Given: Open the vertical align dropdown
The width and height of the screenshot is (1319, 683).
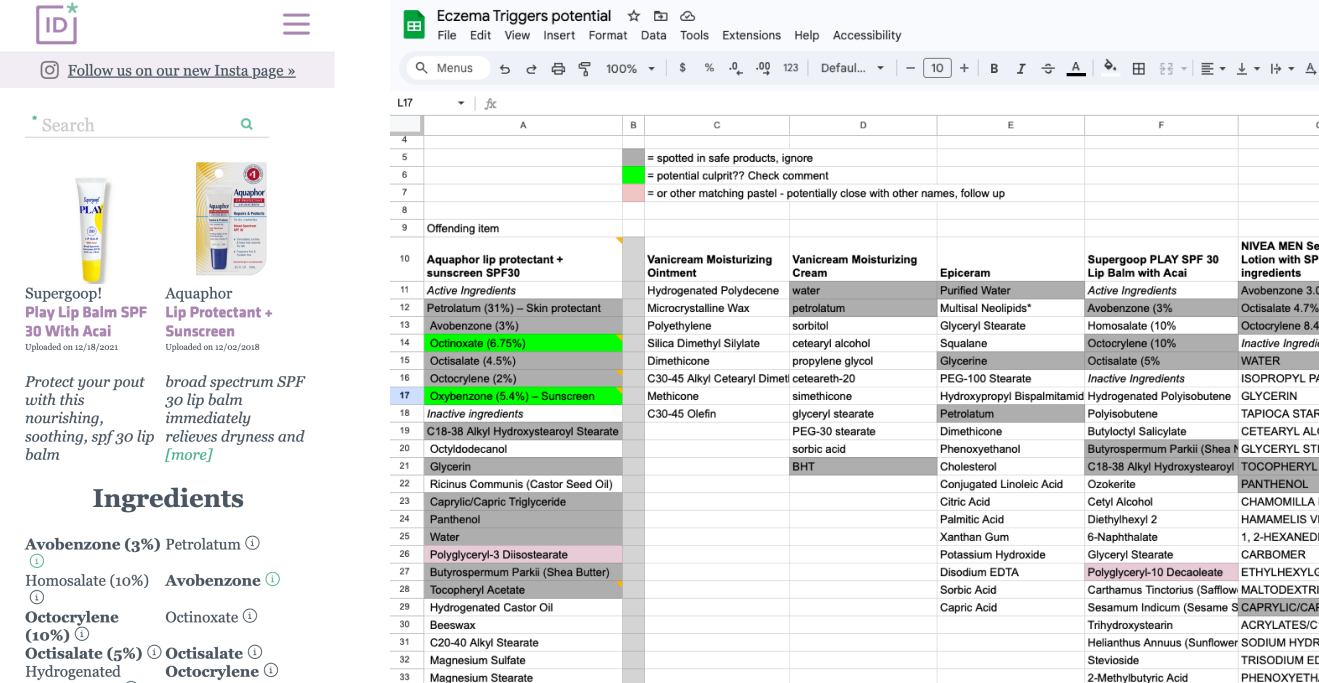Looking at the screenshot, I should click(x=1248, y=68).
